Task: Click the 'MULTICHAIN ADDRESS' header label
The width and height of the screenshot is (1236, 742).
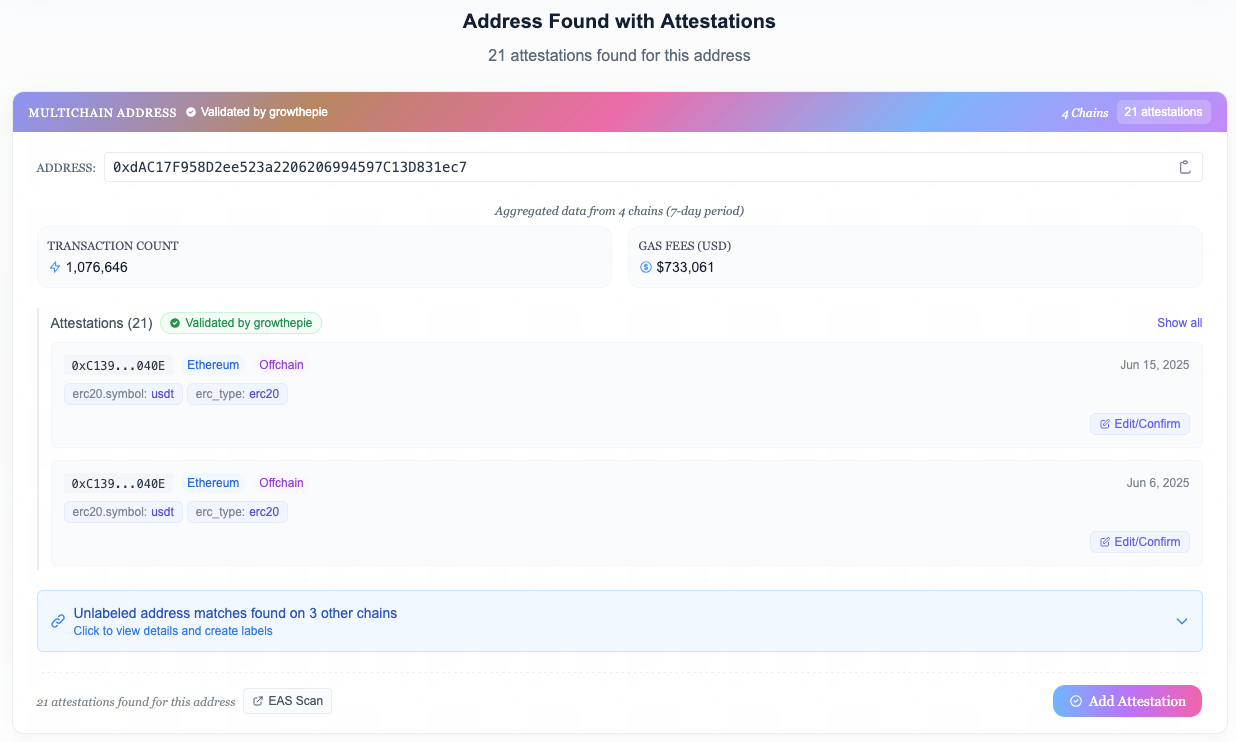Action: 102,113
